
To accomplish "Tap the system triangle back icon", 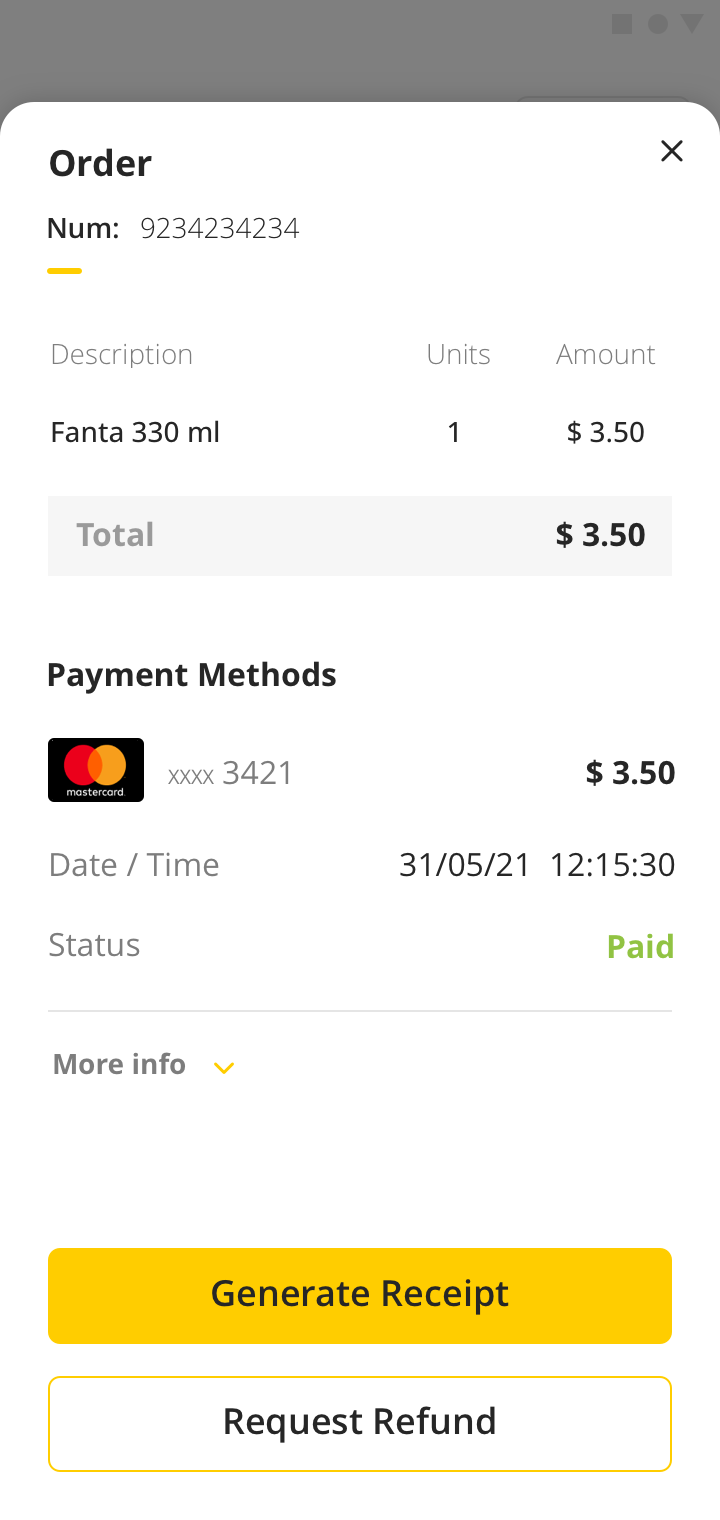I will click(692, 24).
